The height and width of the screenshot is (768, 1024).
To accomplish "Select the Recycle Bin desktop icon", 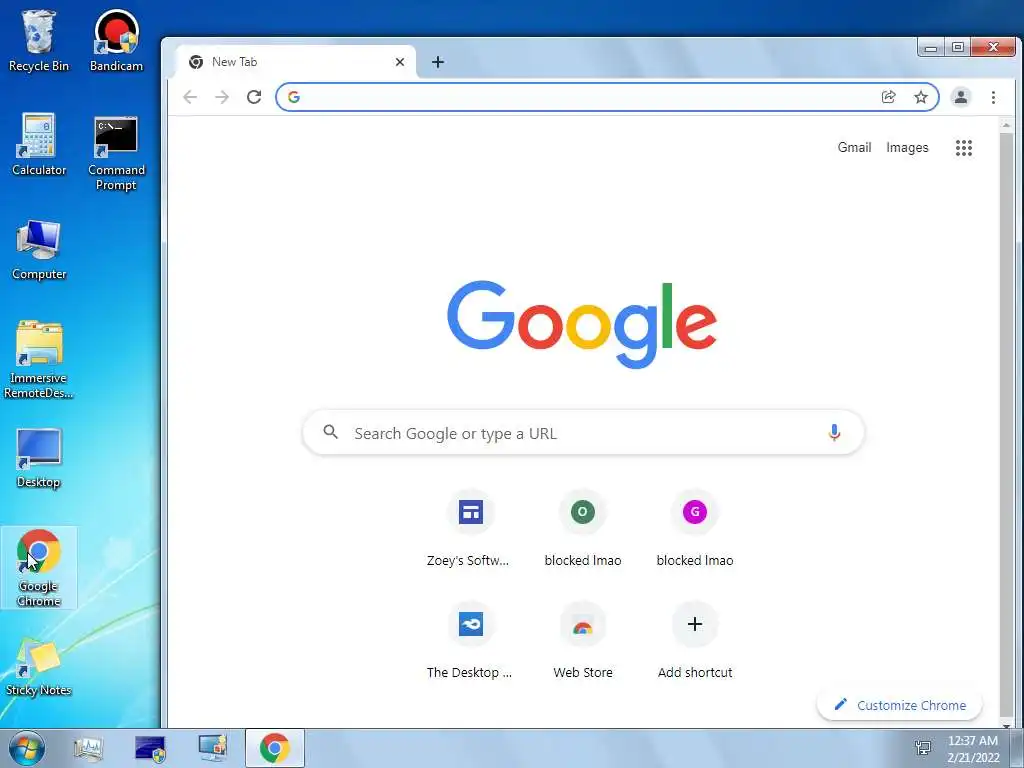I will click(x=39, y=41).
